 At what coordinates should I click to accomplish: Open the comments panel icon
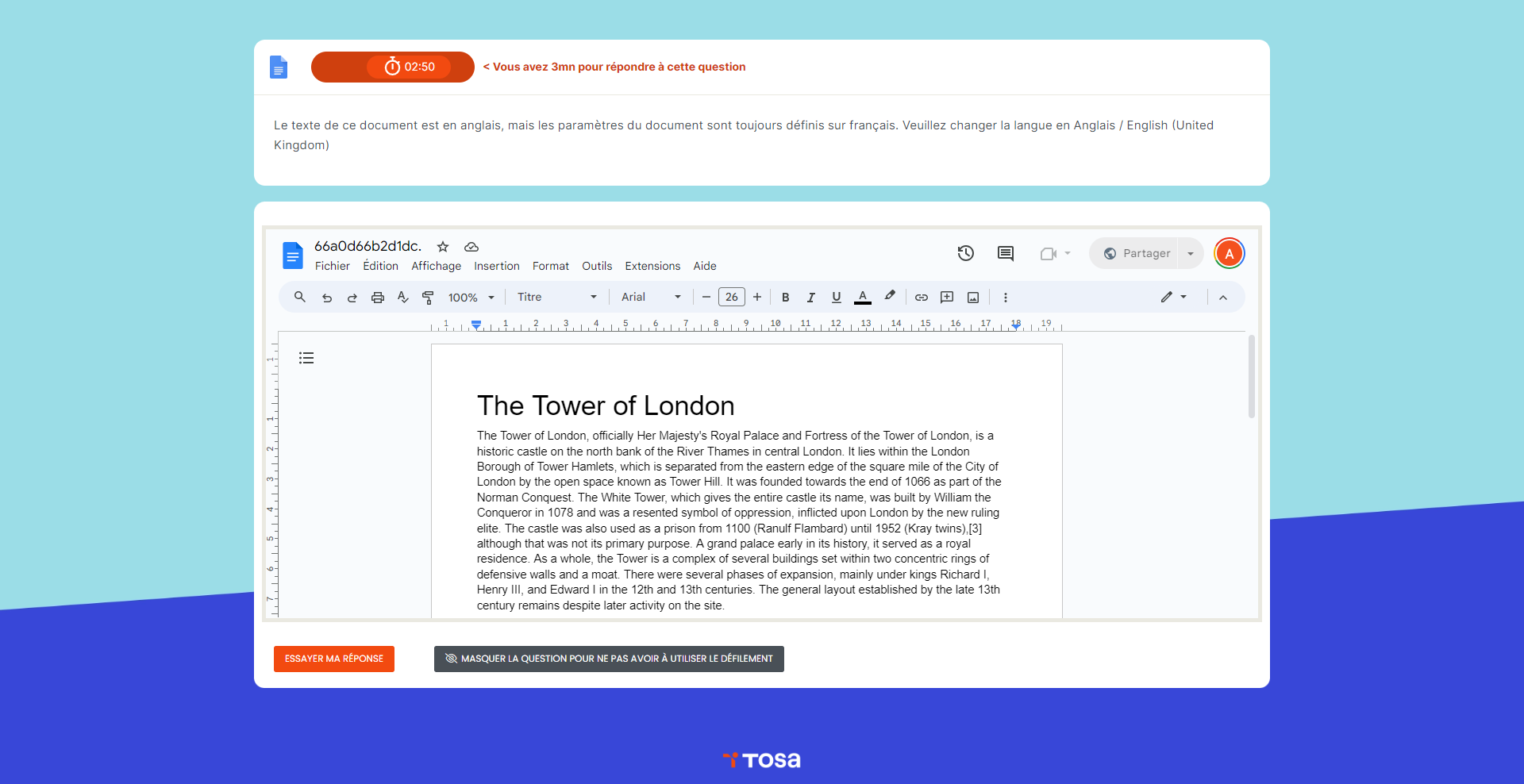[x=1005, y=253]
